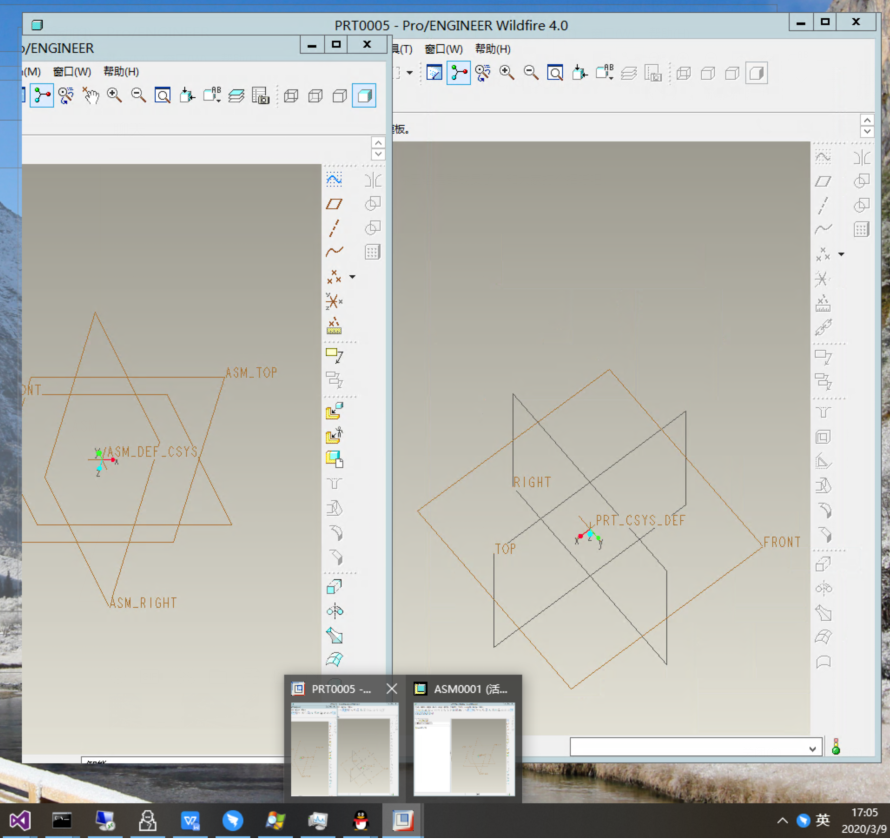Open saved view list in PRT0005 toolbar
890x839 pixels.
pos(604,73)
